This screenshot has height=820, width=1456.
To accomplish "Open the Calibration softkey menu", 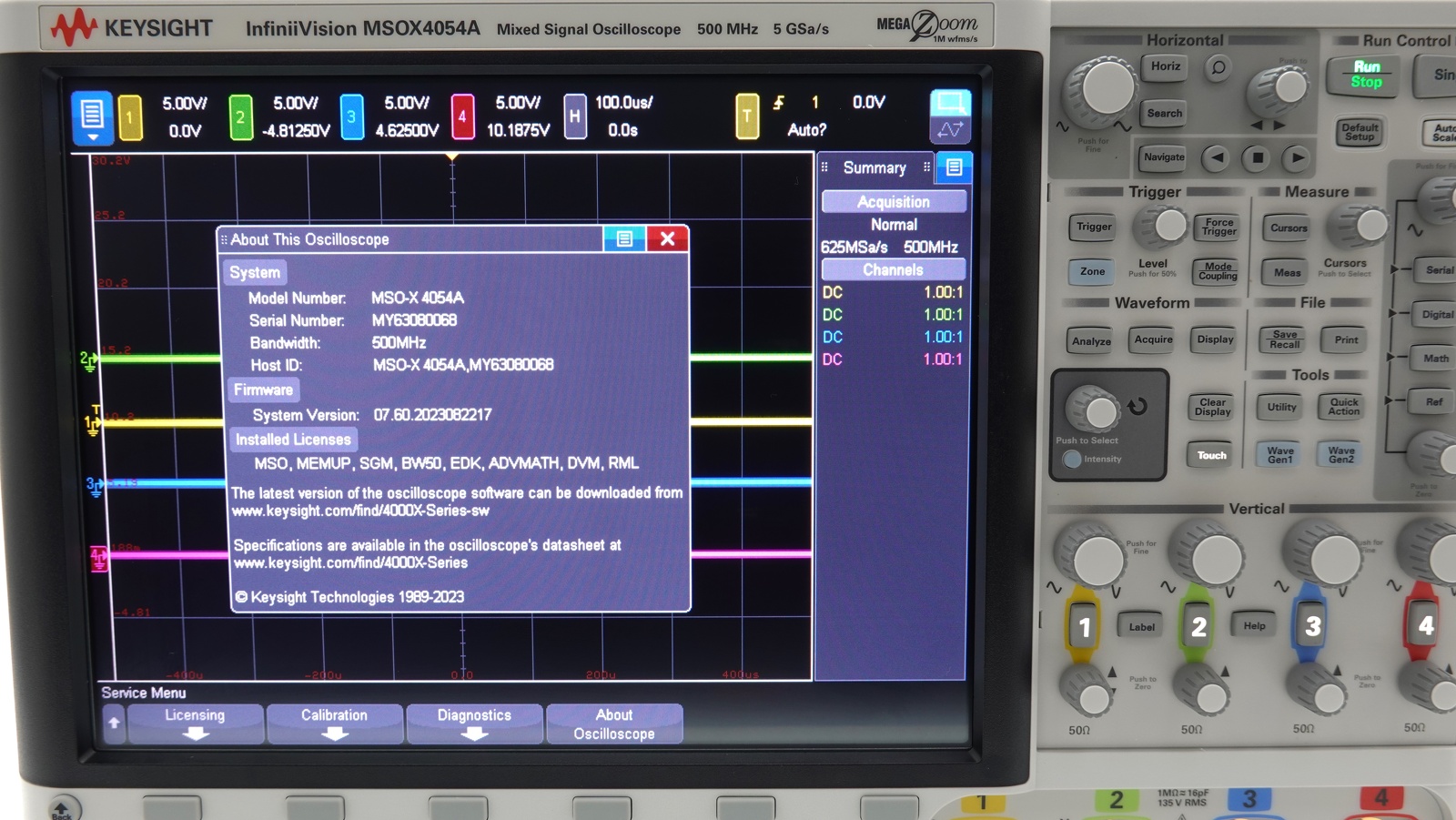I will 334,724.
